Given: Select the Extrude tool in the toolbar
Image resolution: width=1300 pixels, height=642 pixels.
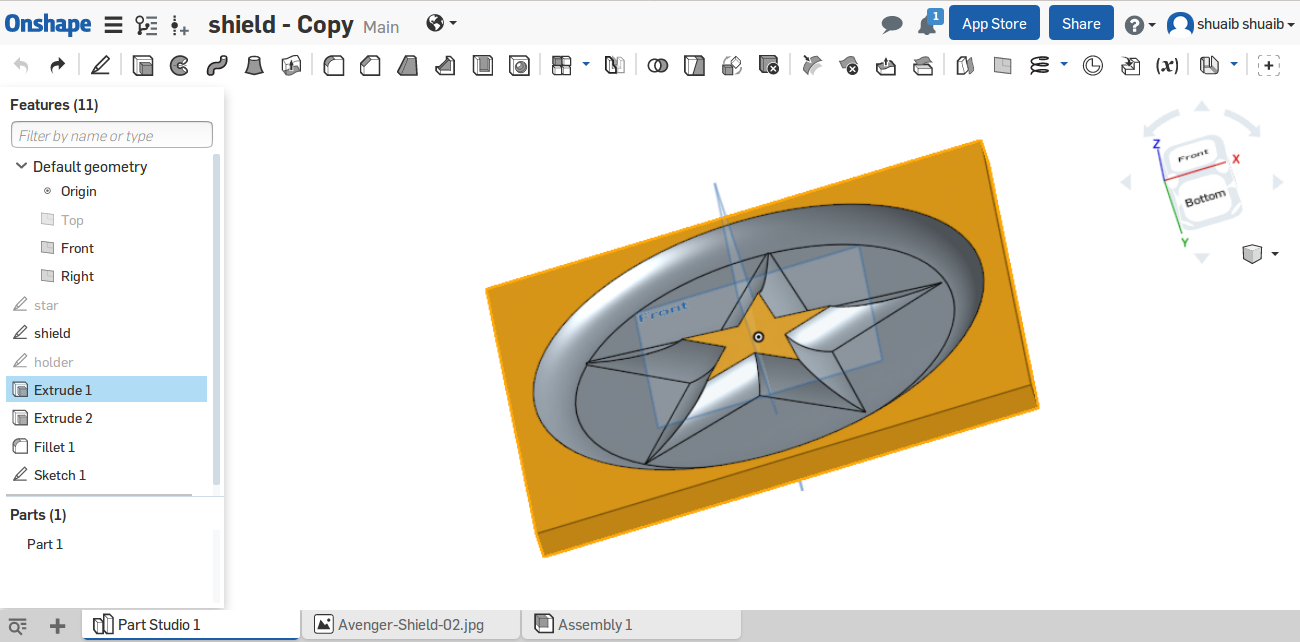Looking at the screenshot, I should pos(143,66).
